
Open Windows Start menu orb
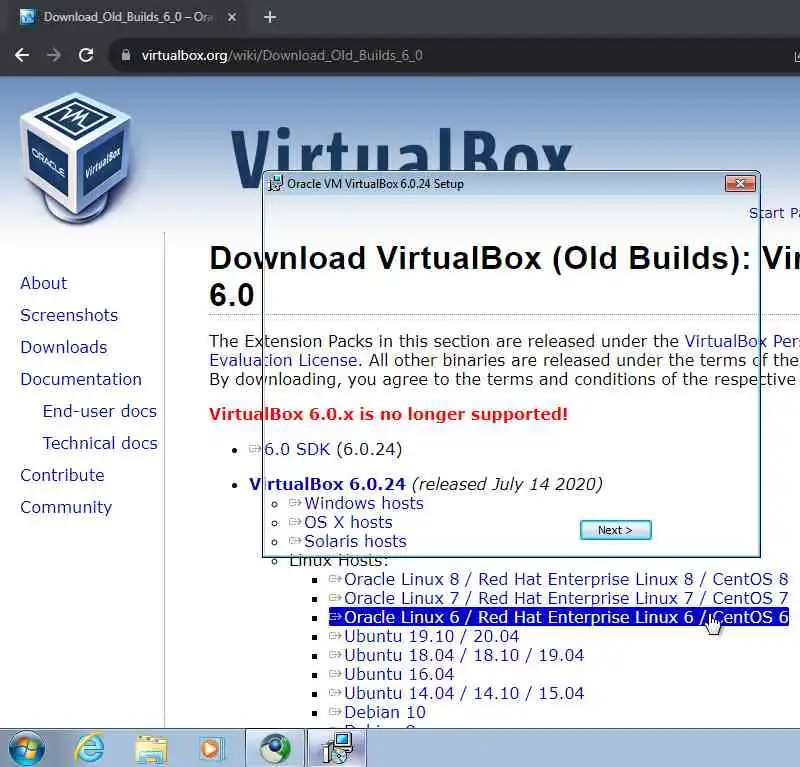(x=26, y=749)
